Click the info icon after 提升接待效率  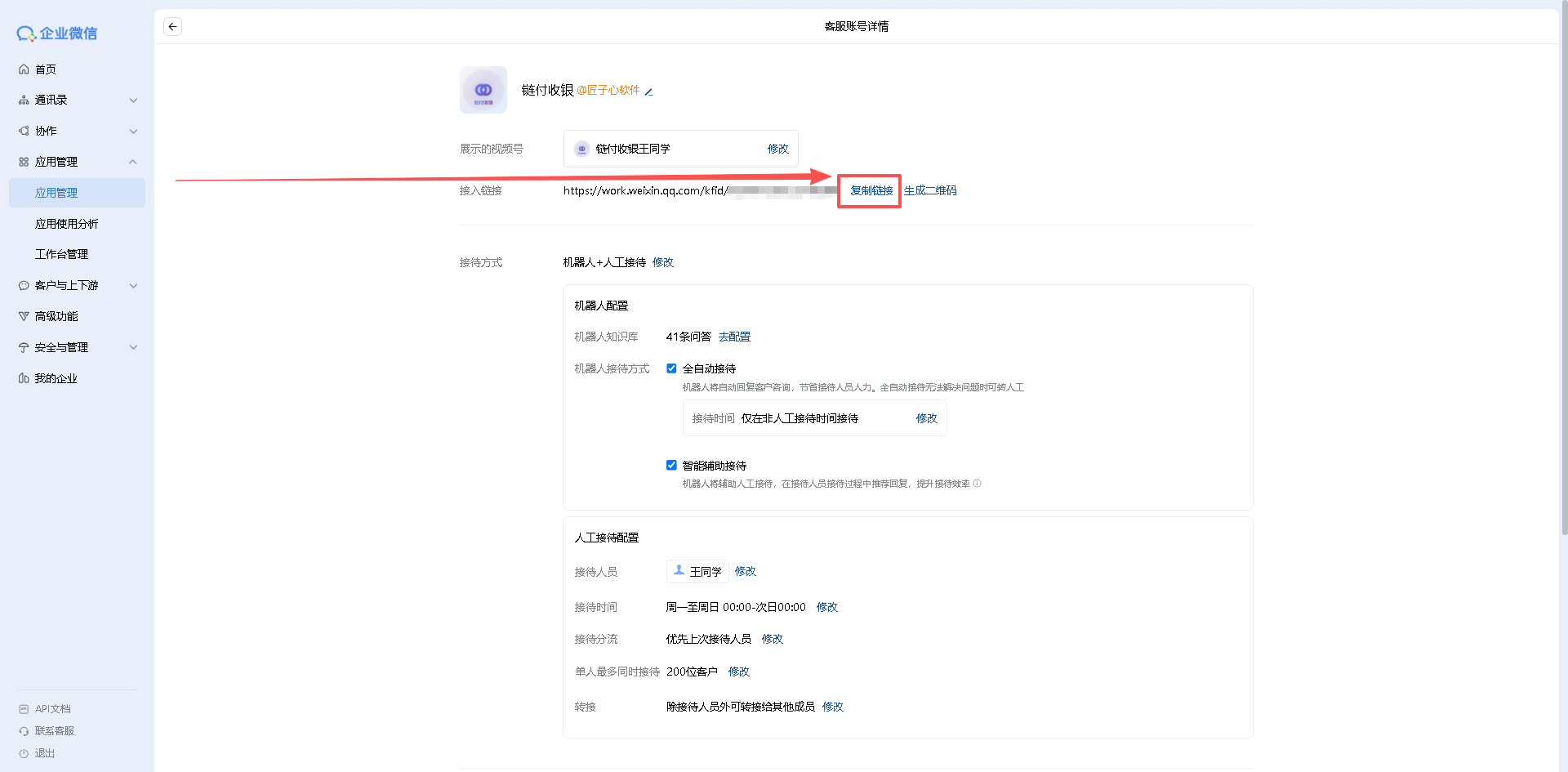(977, 484)
